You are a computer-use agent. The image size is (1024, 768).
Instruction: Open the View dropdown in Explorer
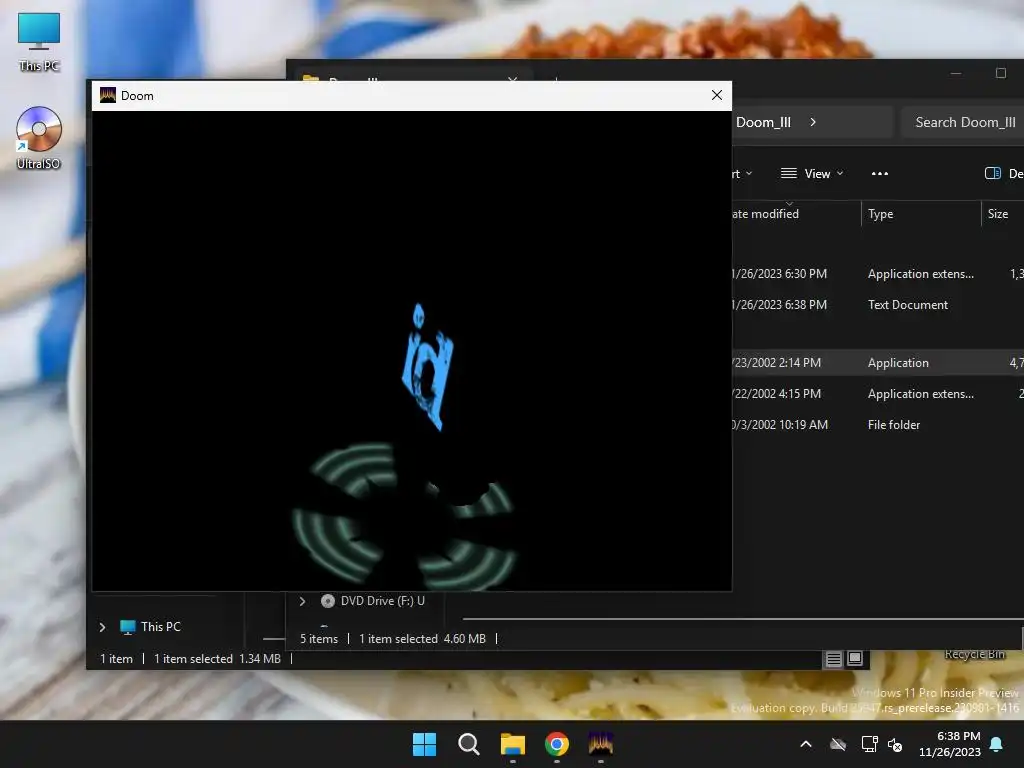(x=812, y=174)
